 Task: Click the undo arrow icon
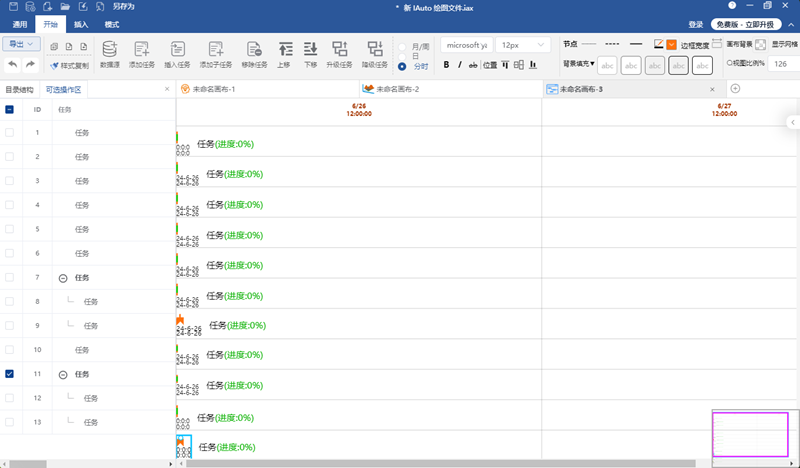point(12,65)
